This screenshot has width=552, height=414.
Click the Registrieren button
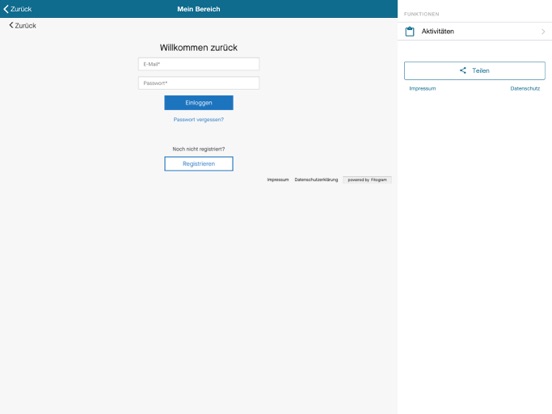(199, 164)
